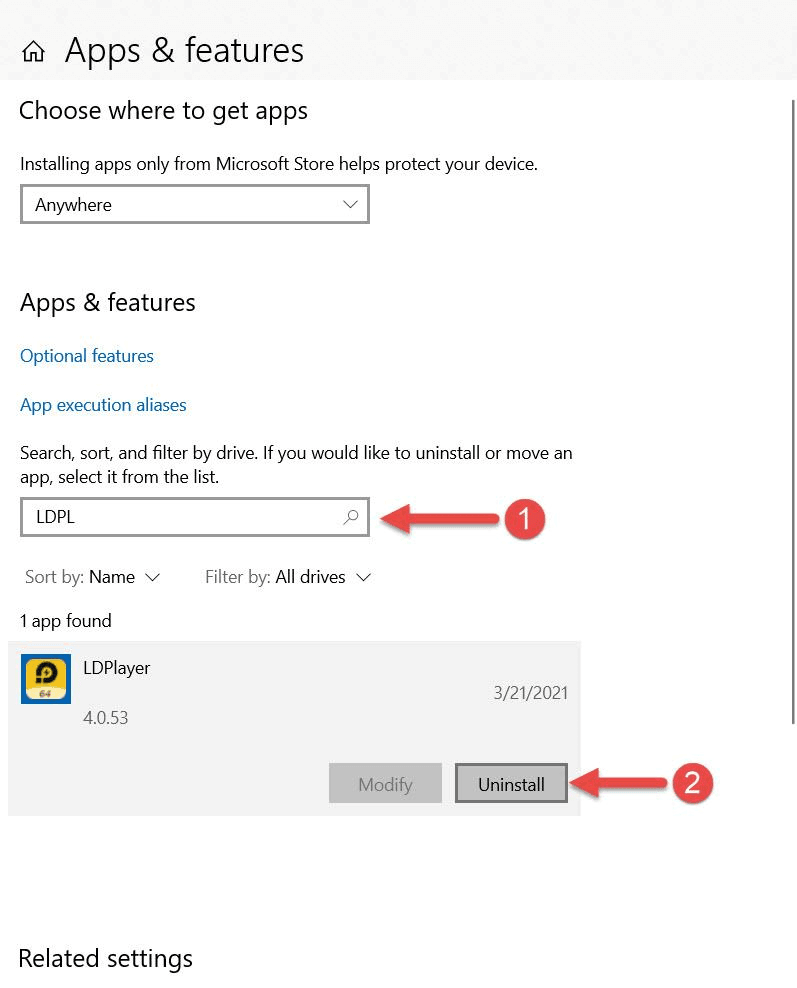Click the Related settings heading

point(106,958)
